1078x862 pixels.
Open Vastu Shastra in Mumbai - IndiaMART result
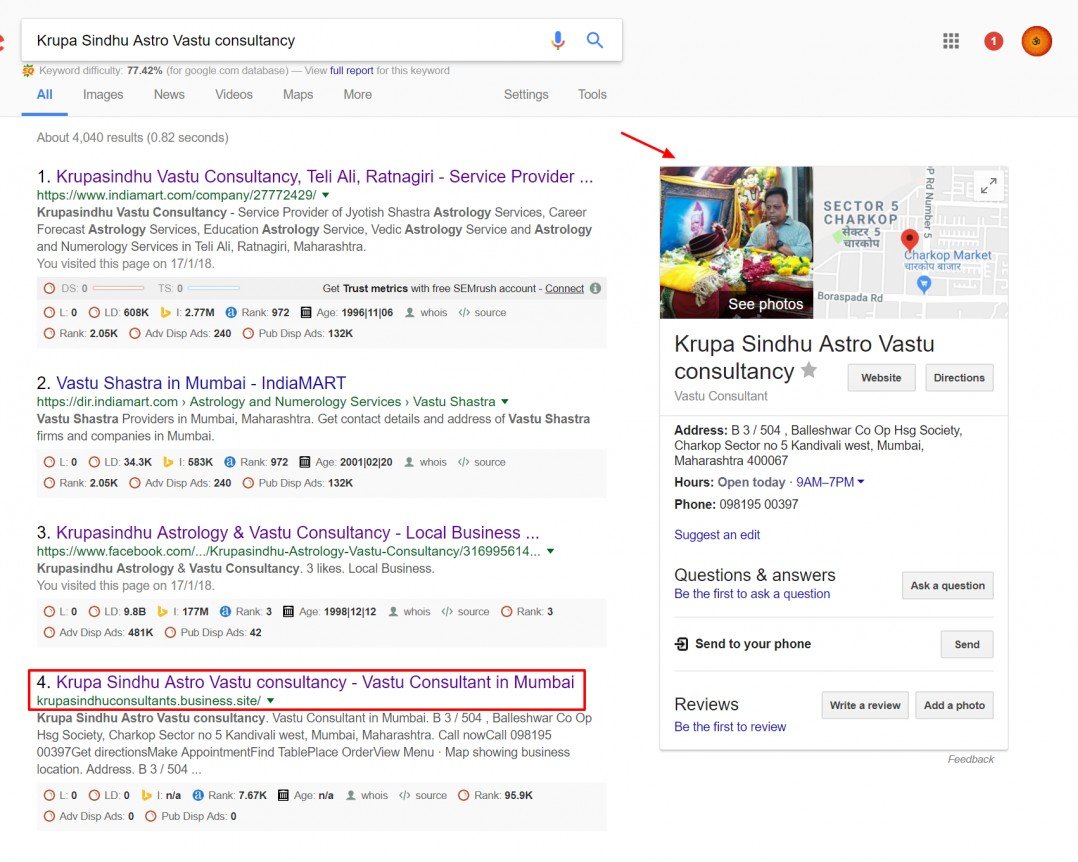201,383
